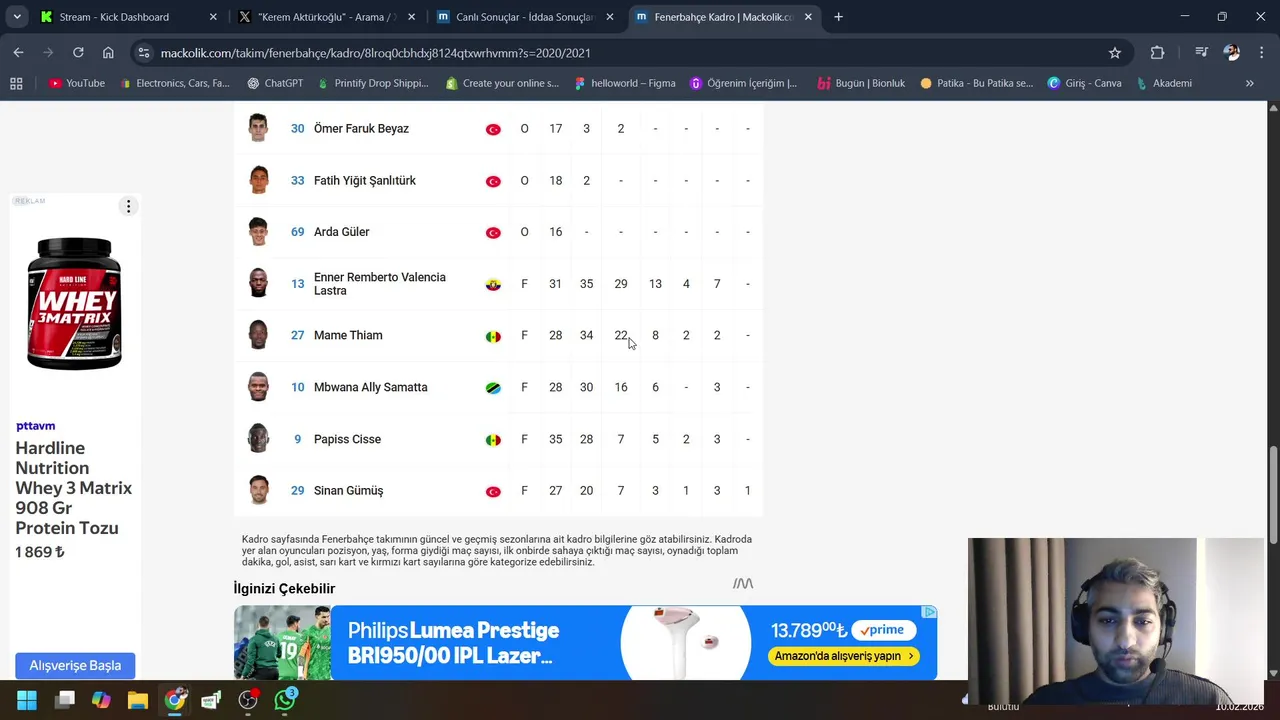The image size is (1280, 720).
Task: Click Arda Güler's player photo
Action: point(258,232)
